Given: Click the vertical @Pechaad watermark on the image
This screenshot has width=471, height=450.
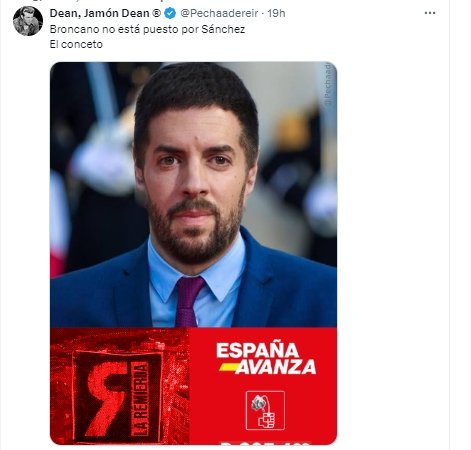Looking at the screenshot, I should pyautogui.click(x=328, y=85).
